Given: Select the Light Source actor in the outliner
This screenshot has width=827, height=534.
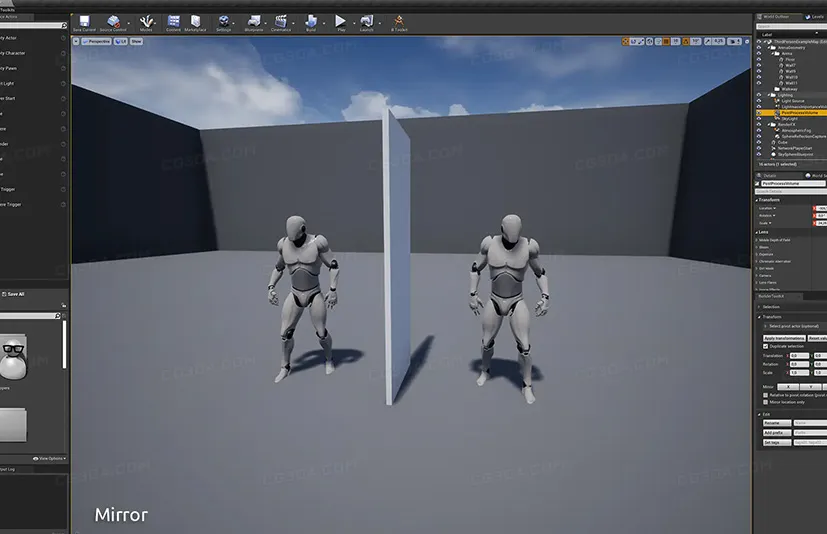Looking at the screenshot, I should point(793,101).
